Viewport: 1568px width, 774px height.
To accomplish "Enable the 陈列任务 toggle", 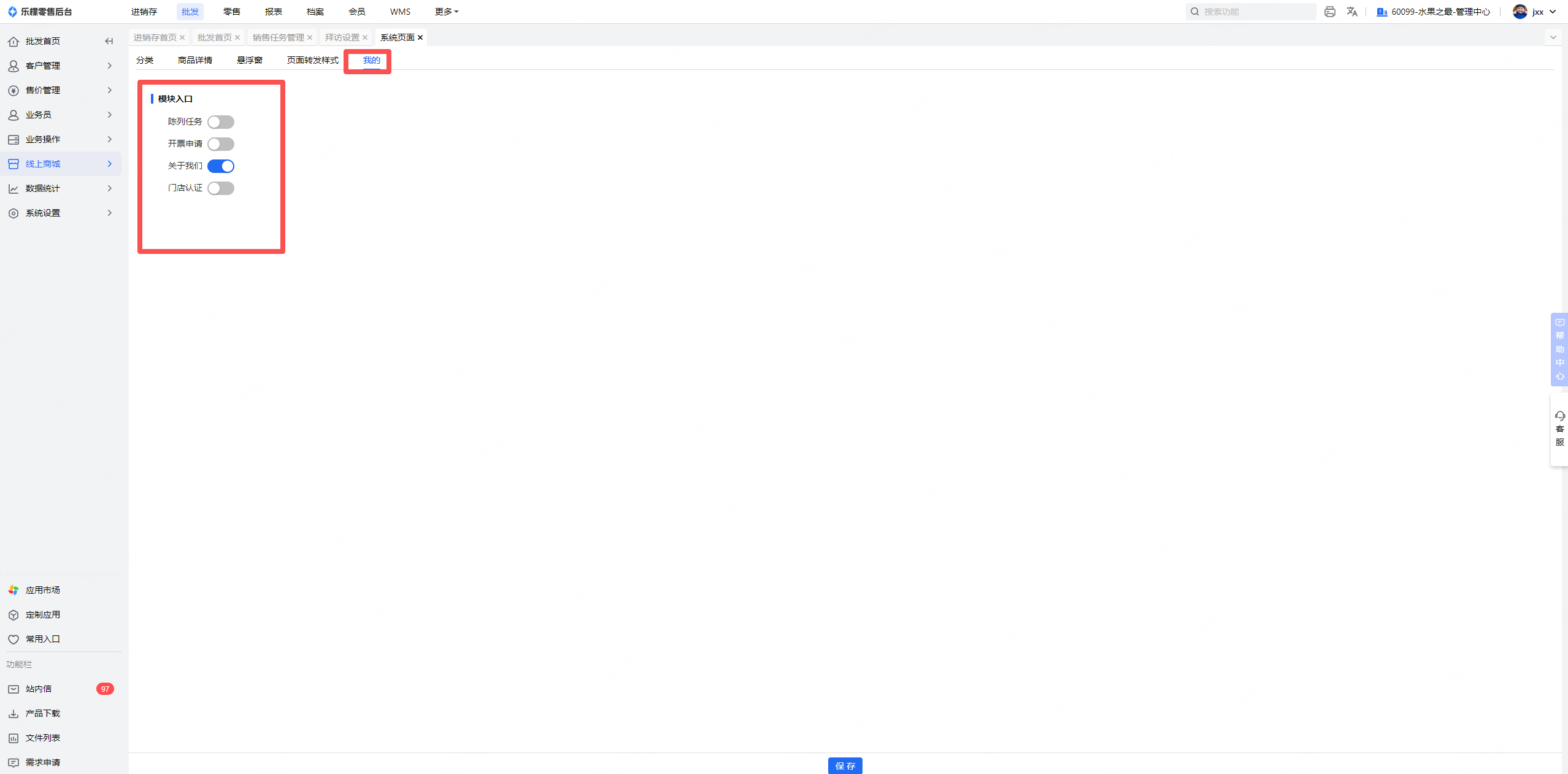I will click(221, 122).
